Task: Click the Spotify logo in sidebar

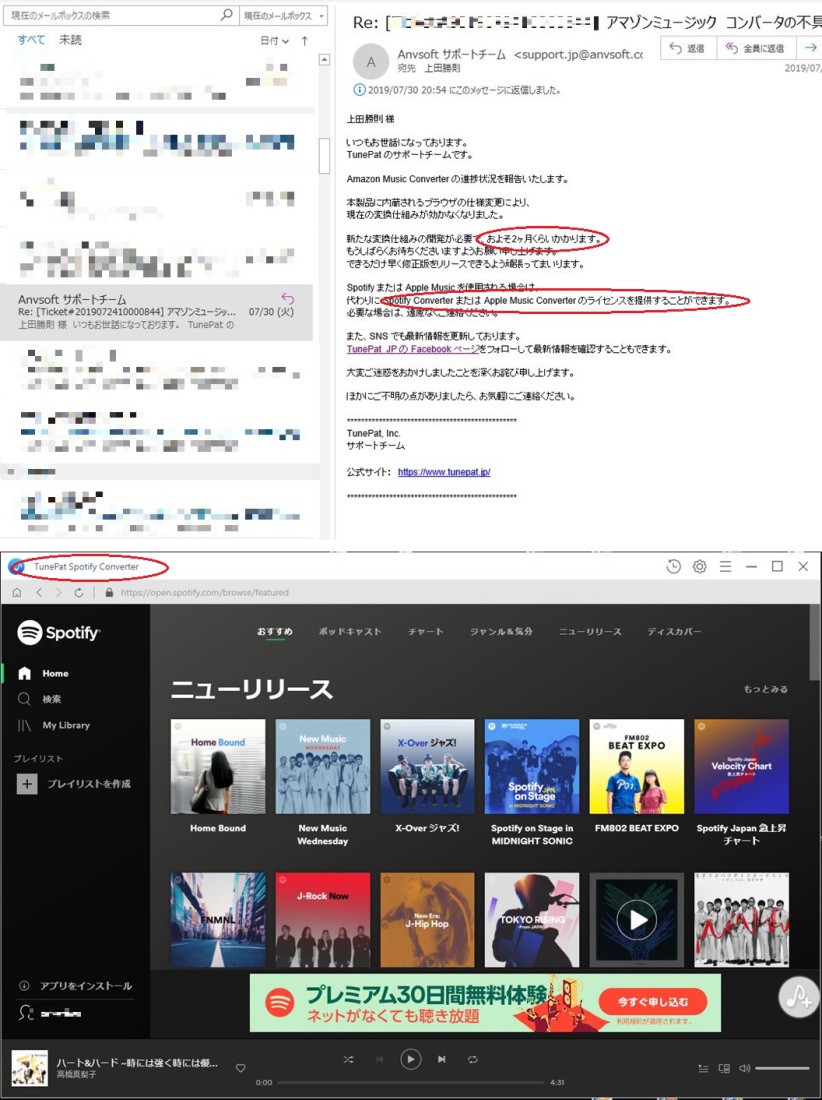Action: click(59, 632)
